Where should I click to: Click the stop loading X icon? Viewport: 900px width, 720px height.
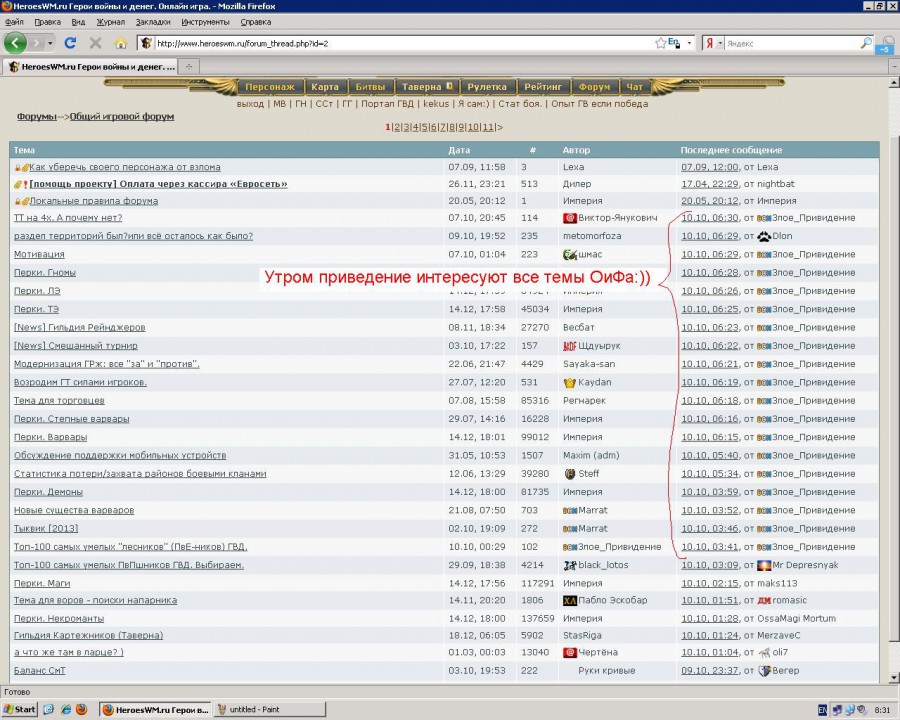click(x=96, y=43)
